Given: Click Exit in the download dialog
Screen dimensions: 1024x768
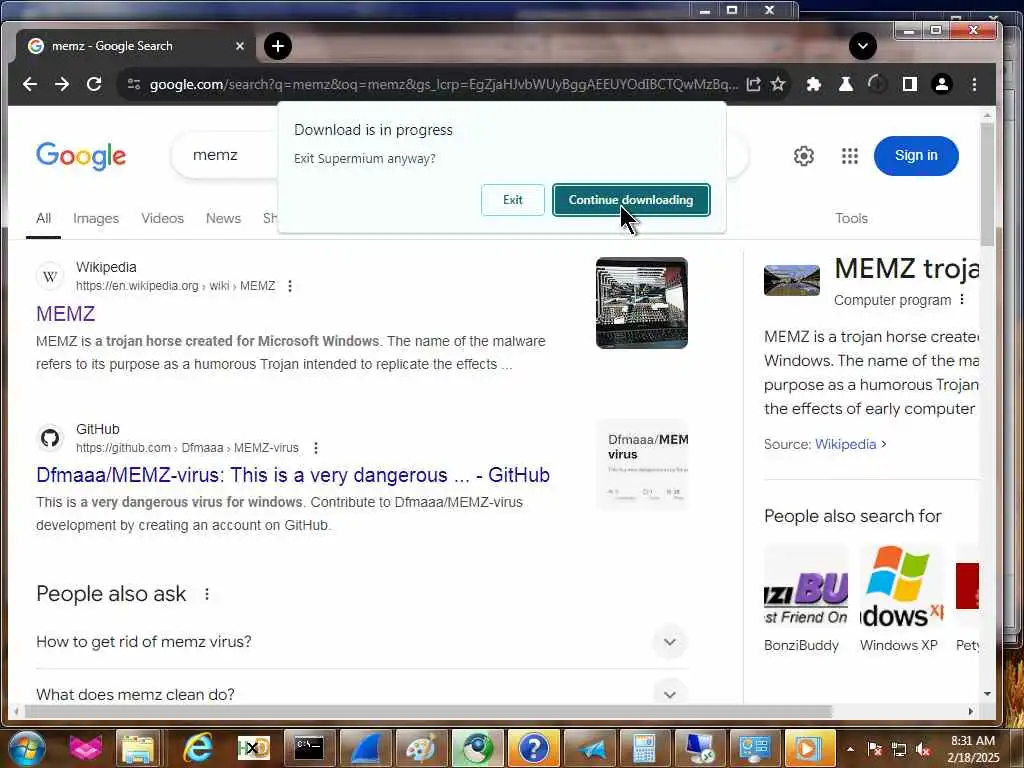Looking at the screenshot, I should tap(513, 200).
